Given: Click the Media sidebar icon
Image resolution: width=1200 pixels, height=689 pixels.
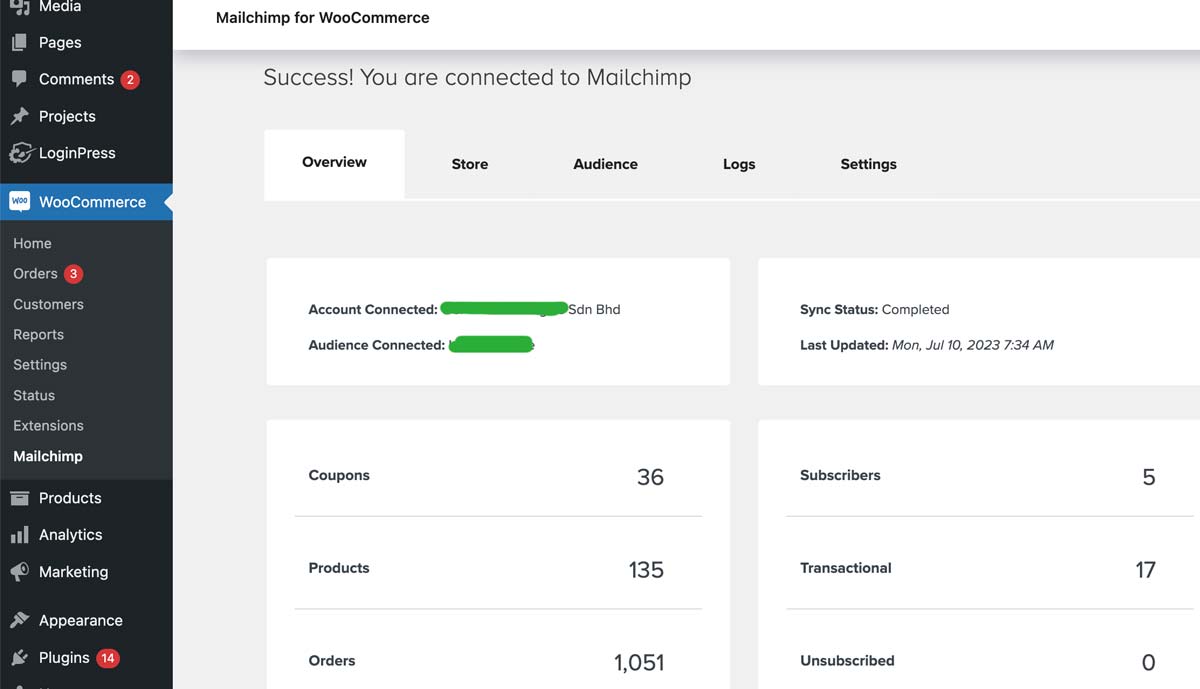Looking at the screenshot, I should [19, 7].
